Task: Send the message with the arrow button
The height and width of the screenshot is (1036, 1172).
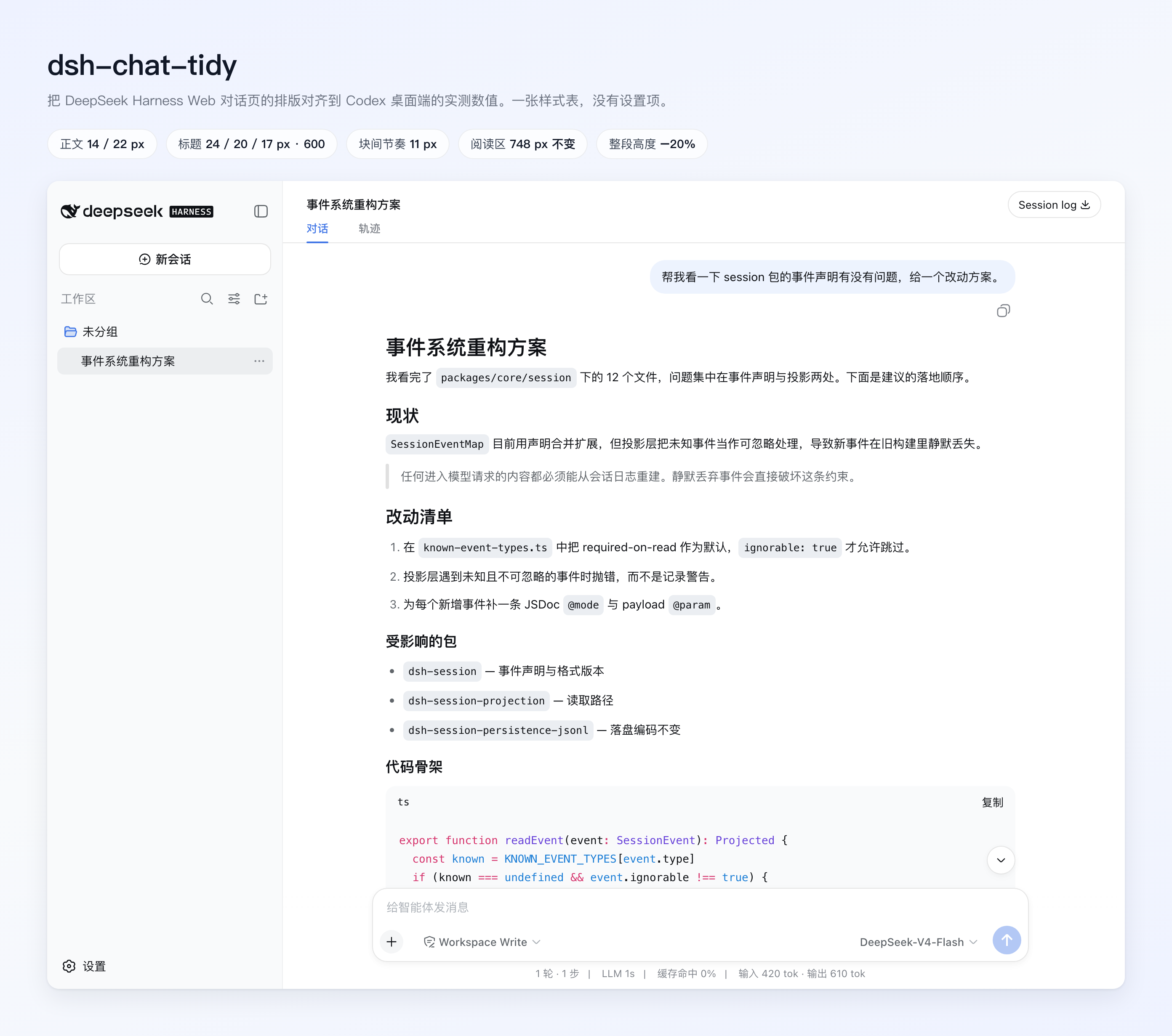Action: (1006, 940)
